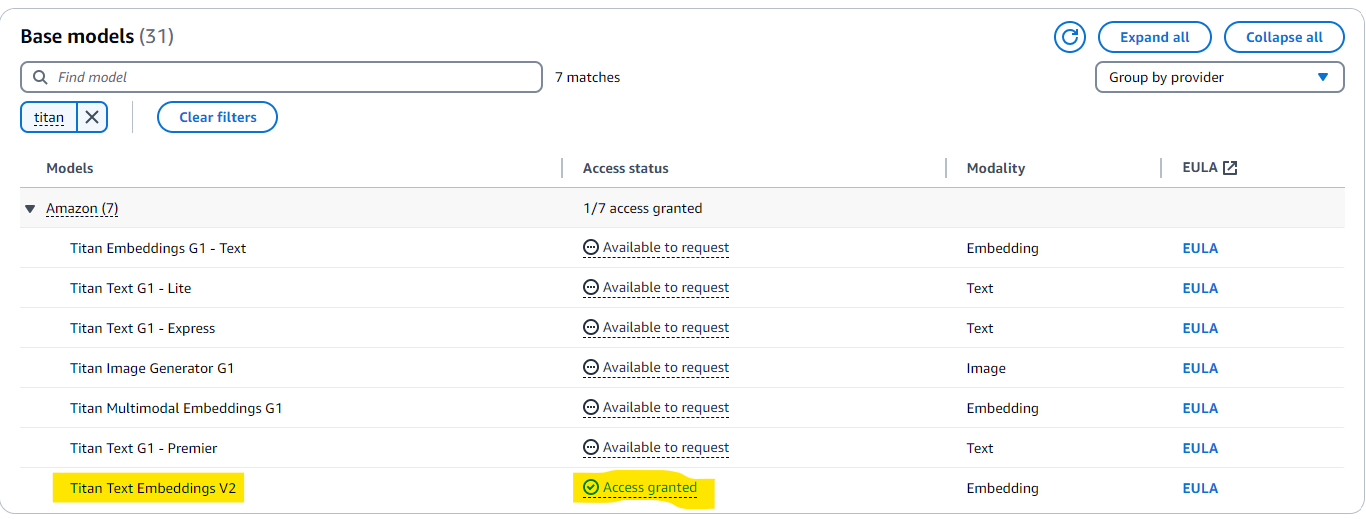The height and width of the screenshot is (519, 1366).
Task: Click the status icon for Titan Text G1 - Lite
Action: pos(591,288)
